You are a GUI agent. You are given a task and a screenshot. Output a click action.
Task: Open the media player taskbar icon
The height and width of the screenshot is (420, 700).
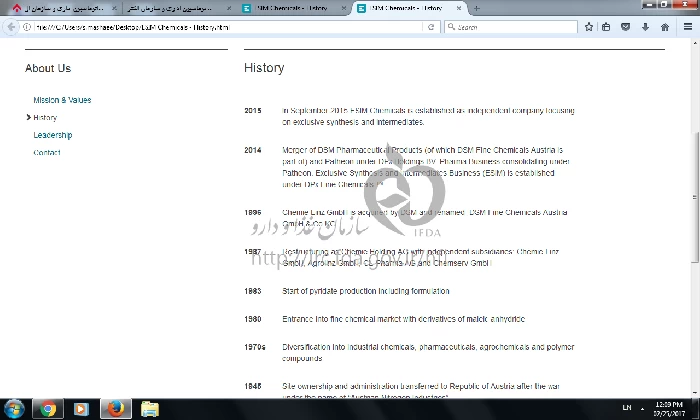81,409
